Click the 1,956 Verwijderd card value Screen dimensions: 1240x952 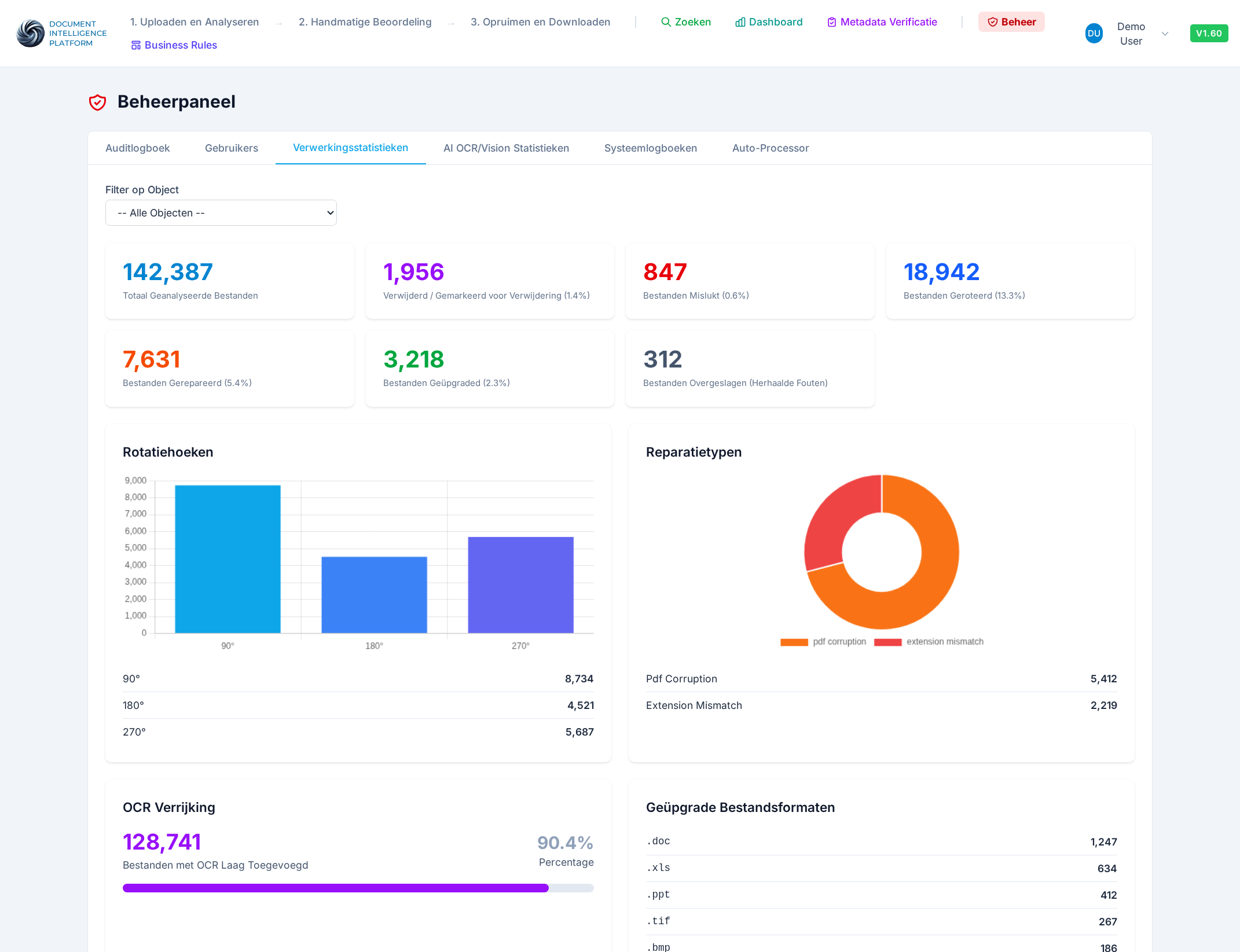coord(413,272)
